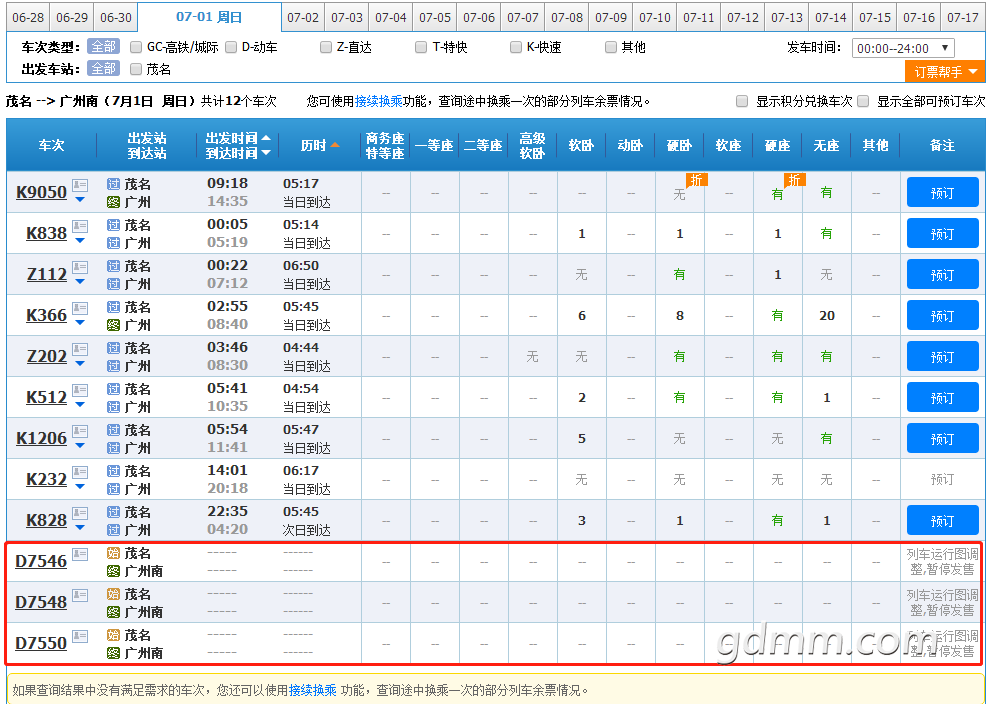Tick the 茂名 departure station checkbox
This screenshot has height=704, width=986.
(136, 69)
